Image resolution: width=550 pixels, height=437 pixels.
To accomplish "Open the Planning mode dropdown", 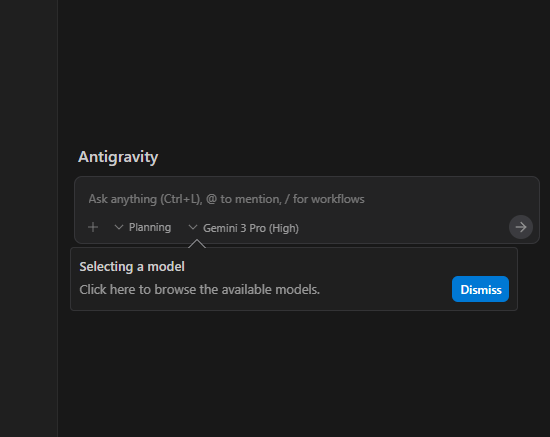I will 143,227.
